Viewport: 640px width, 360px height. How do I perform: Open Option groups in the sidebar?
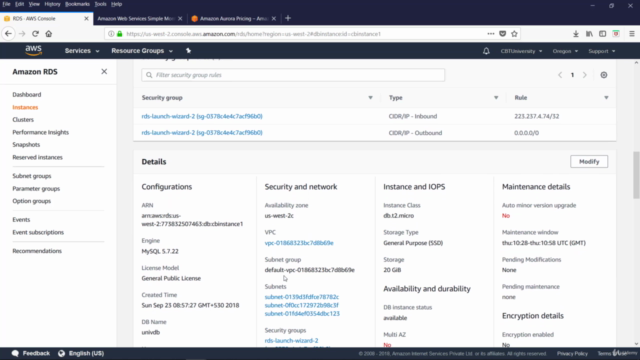31,201
